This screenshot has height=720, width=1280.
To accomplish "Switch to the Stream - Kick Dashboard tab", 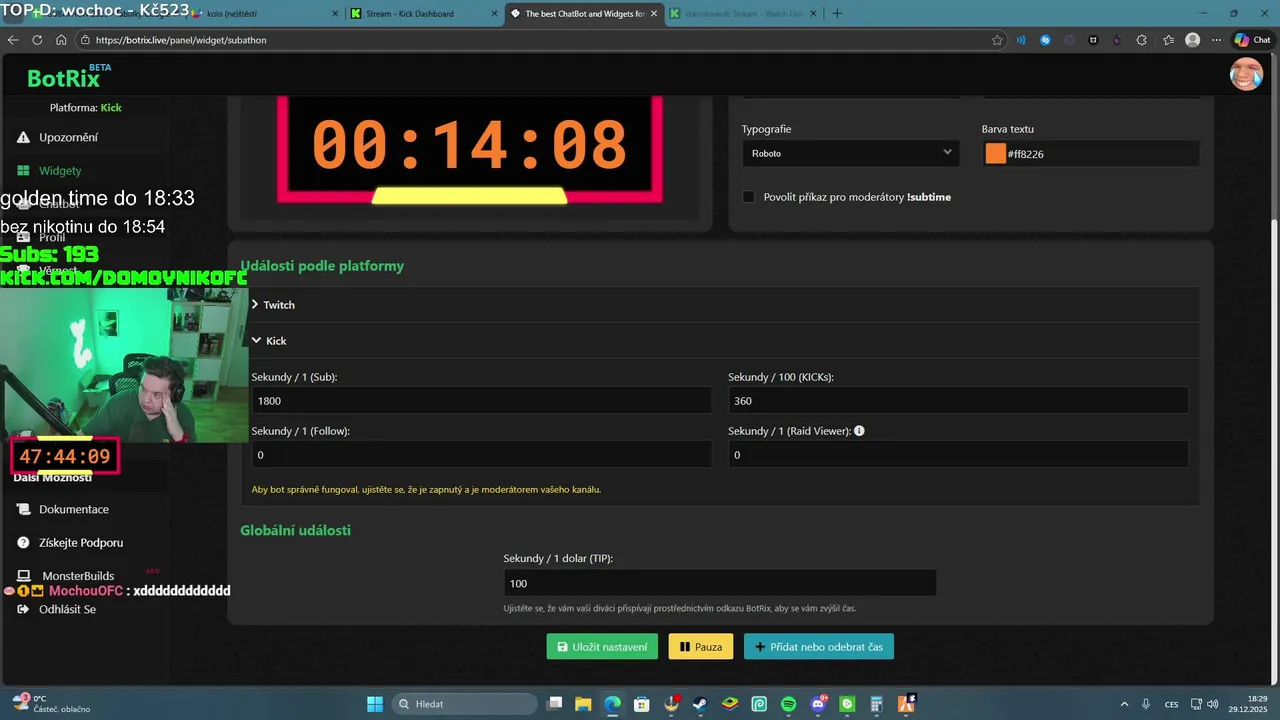I will (421, 14).
